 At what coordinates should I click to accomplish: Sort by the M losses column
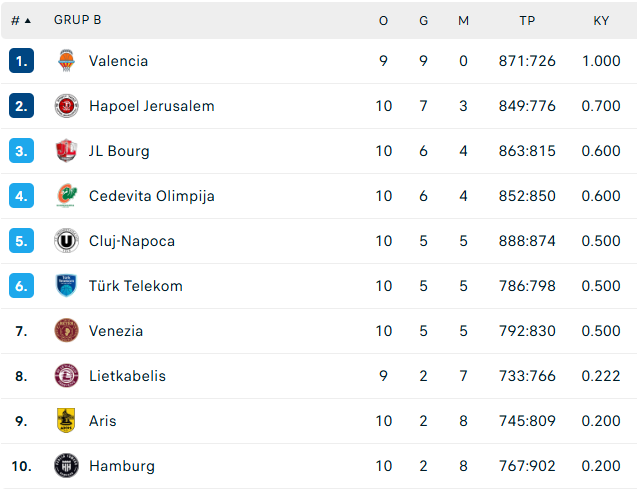click(x=463, y=21)
